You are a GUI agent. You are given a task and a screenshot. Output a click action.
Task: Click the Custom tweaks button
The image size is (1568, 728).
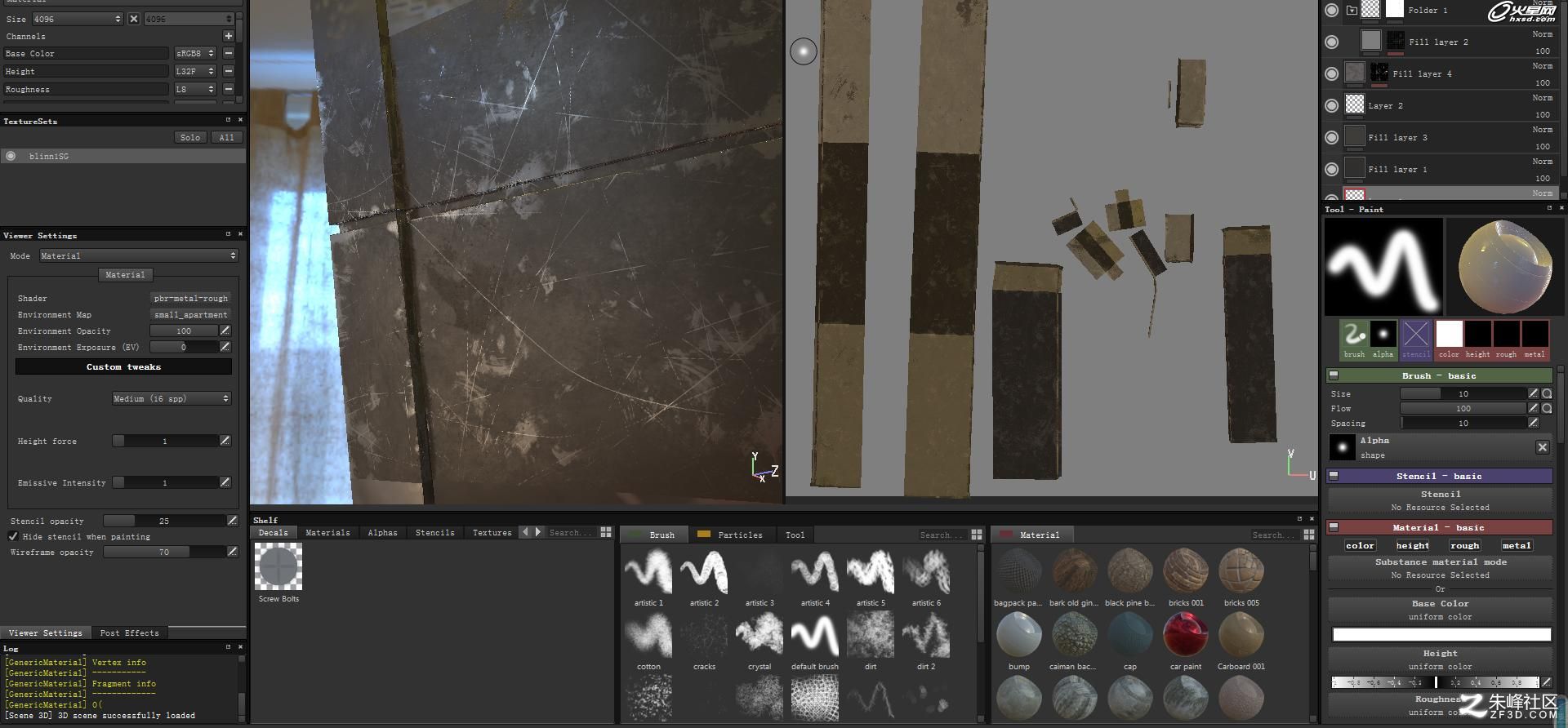(123, 366)
